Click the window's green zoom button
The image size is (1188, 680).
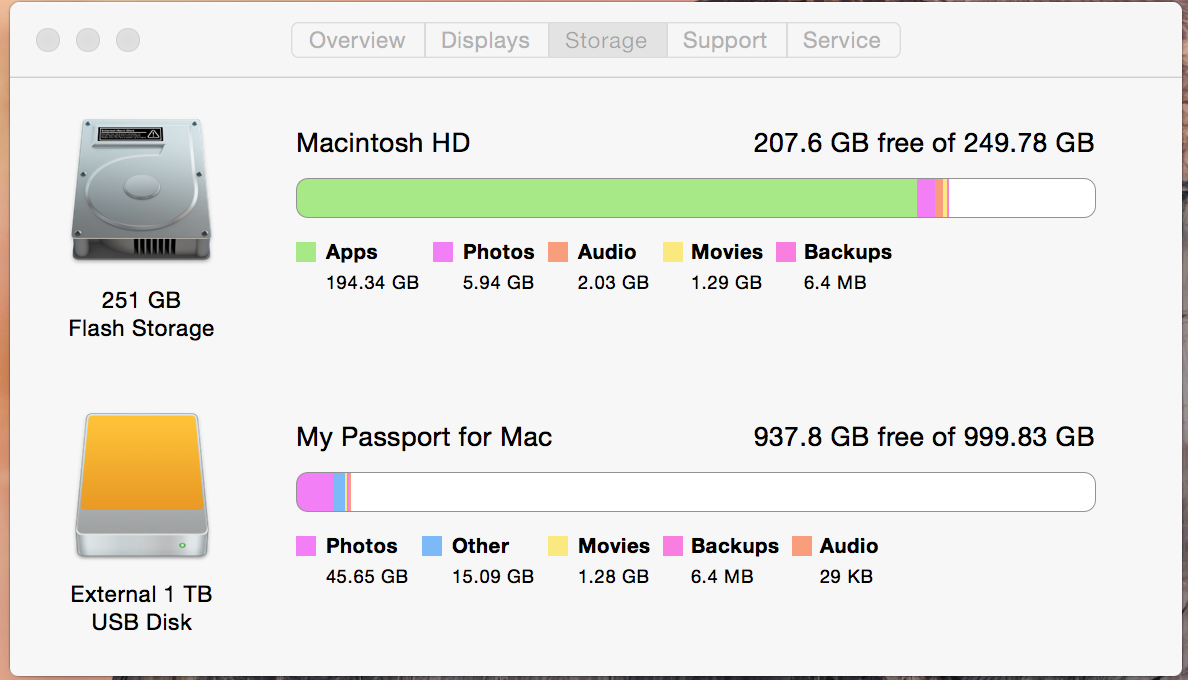pyautogui.click(x=128, y=41)
